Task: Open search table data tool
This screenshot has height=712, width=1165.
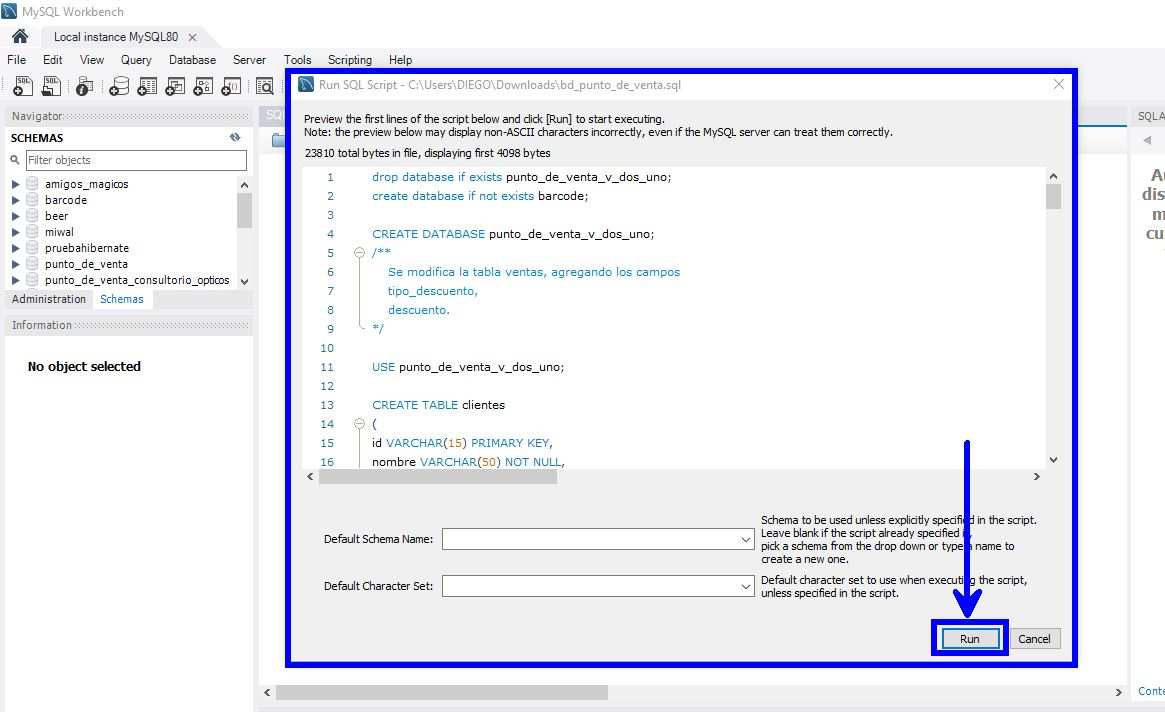Action: (265, 86)
